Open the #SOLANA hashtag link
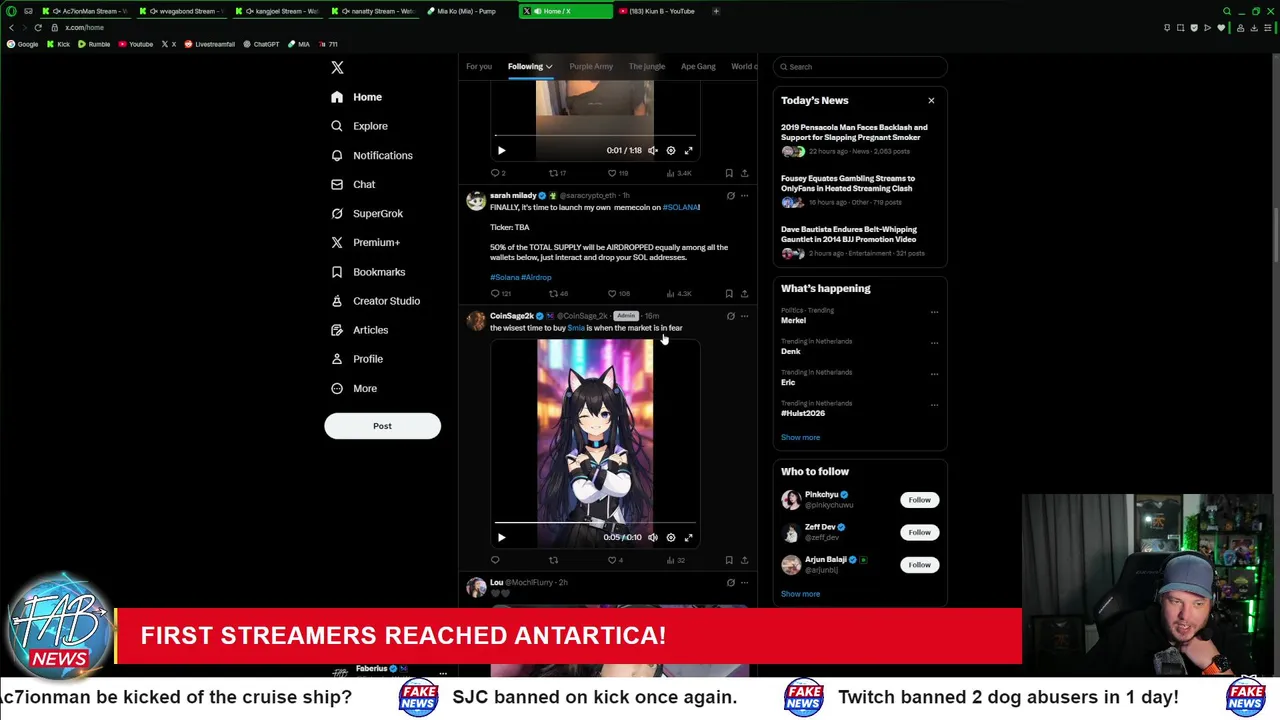1280x720 pixels. 681,207
